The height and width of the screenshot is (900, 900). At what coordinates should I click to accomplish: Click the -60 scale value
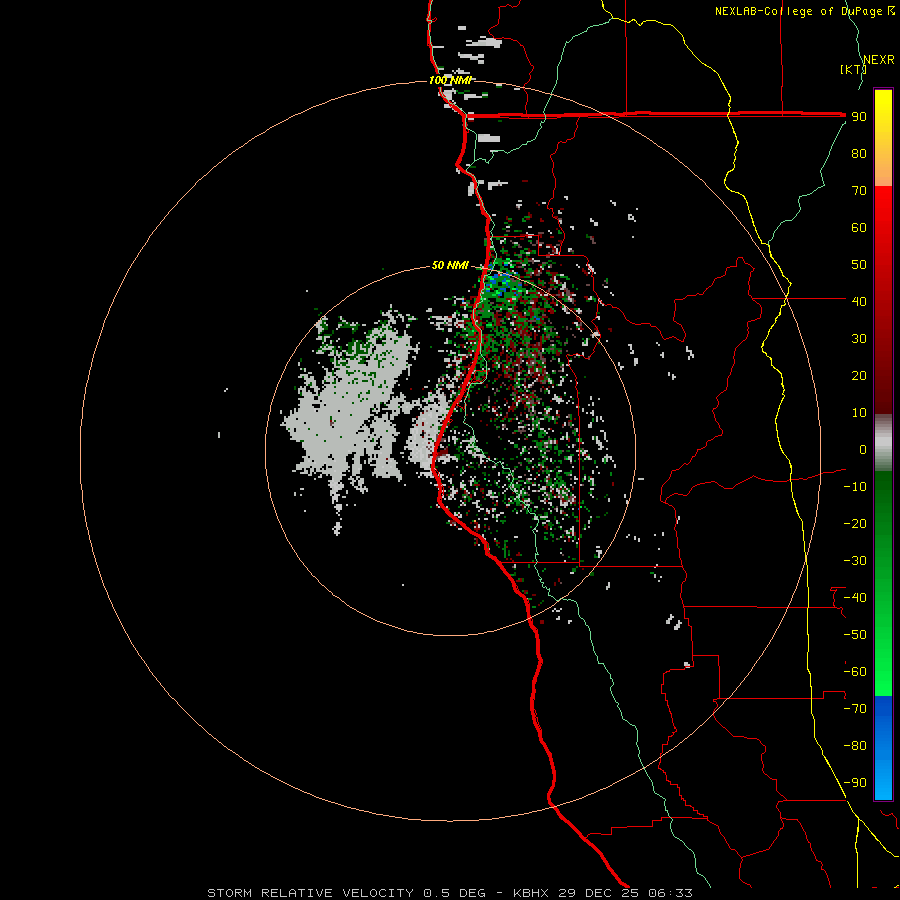(855, 672)
